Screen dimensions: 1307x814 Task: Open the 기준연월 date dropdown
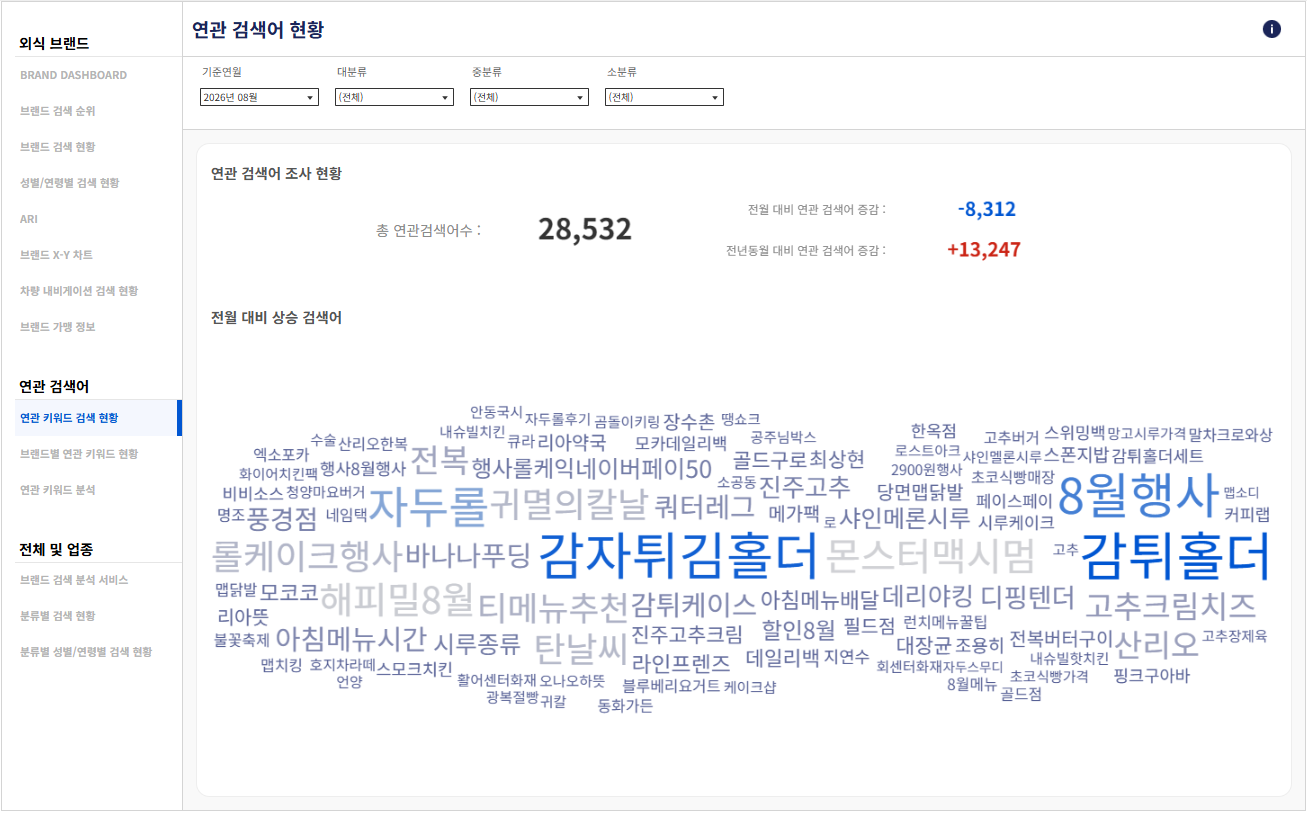coord(259,97)
